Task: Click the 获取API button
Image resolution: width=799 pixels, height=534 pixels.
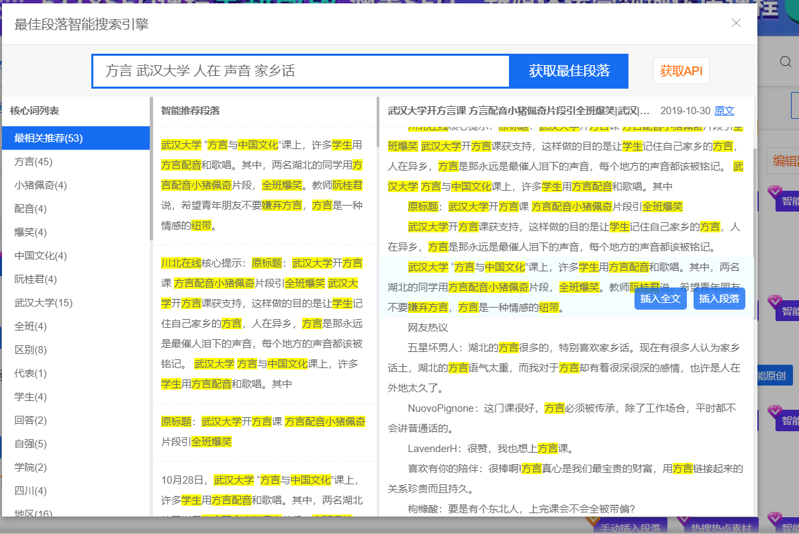Action: coord(681,71)
